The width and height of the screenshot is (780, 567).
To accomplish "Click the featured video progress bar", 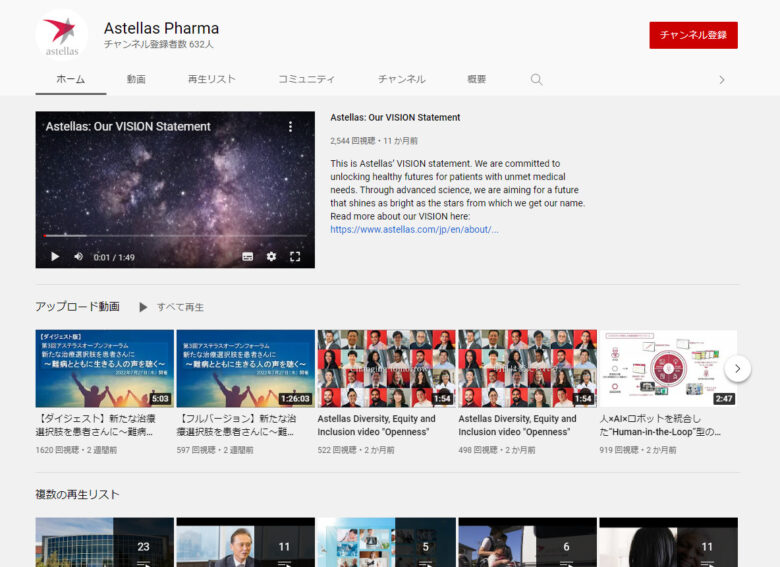I will [x=175, y=235].
